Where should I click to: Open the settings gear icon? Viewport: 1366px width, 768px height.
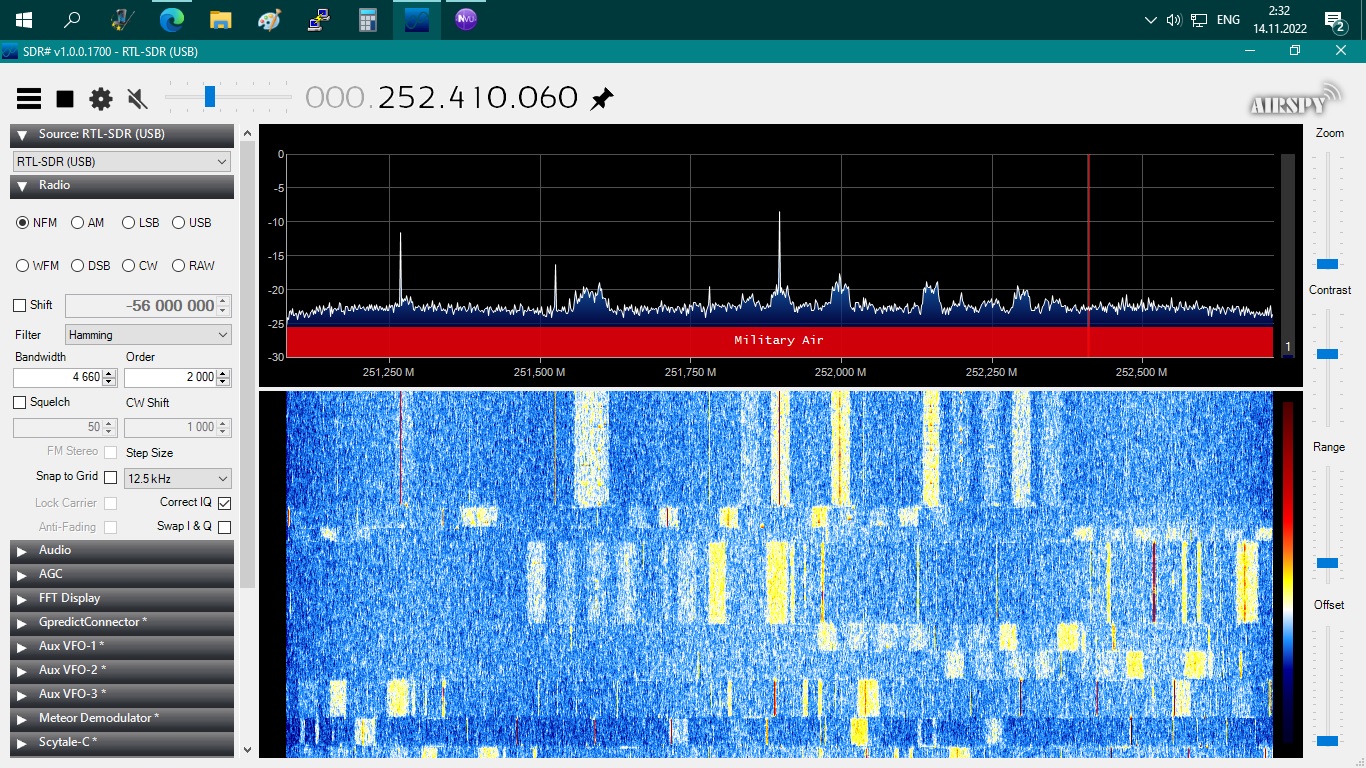tap(101, 98)
